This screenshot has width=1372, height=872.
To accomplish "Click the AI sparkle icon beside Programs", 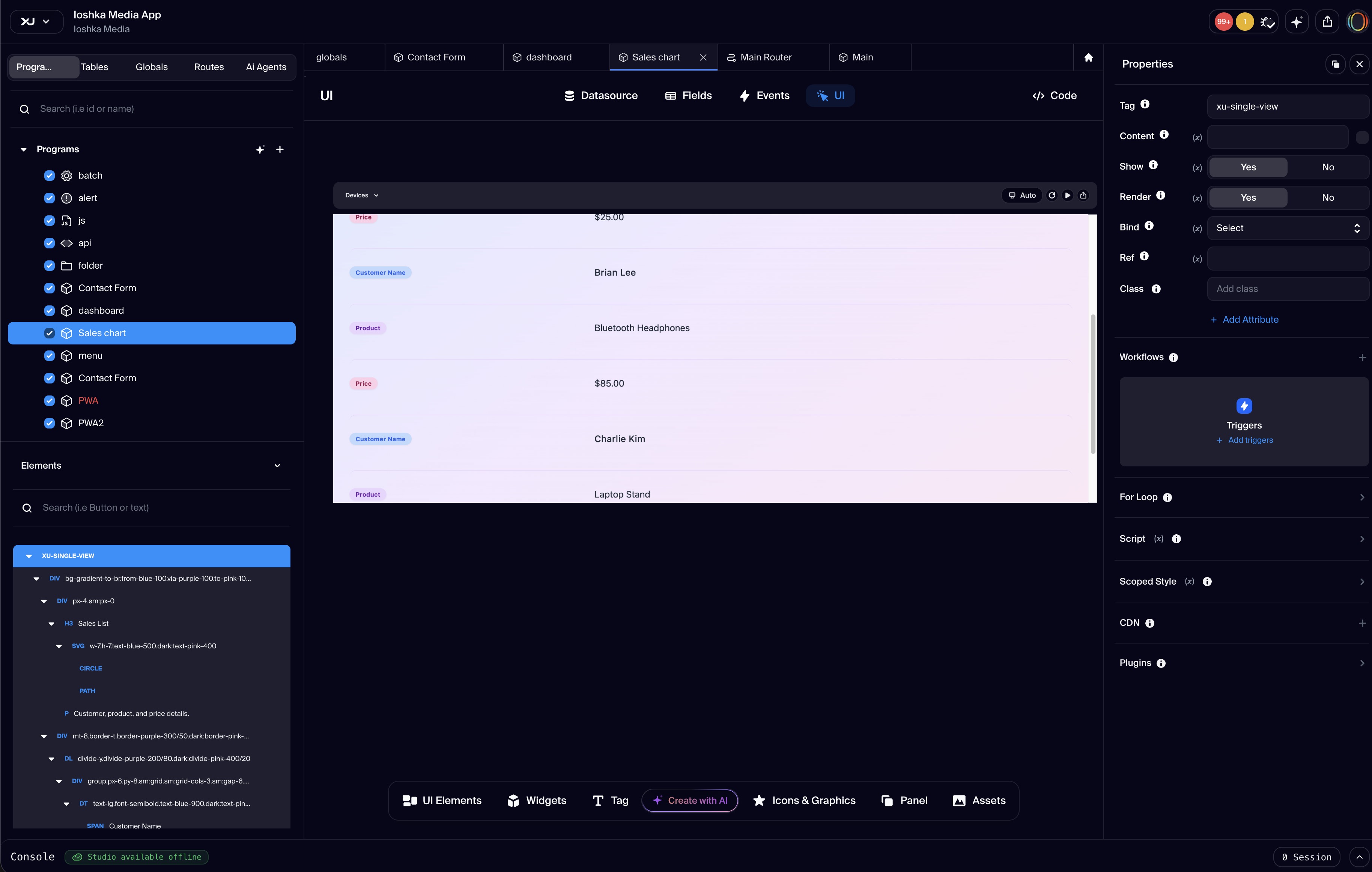I will click(x=260, y=150).
